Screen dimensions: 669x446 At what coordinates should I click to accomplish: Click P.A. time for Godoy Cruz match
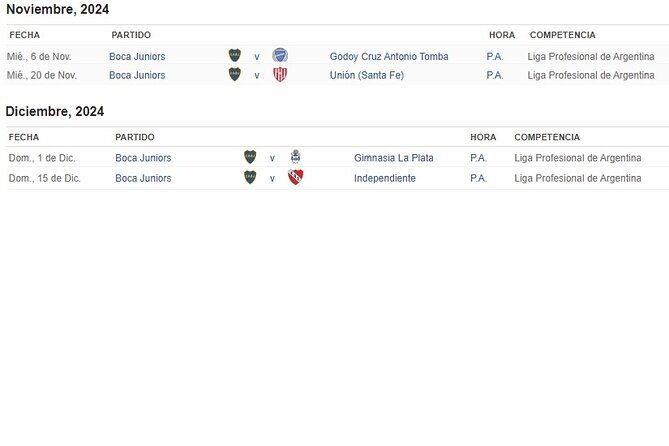(x=495, y=57)
